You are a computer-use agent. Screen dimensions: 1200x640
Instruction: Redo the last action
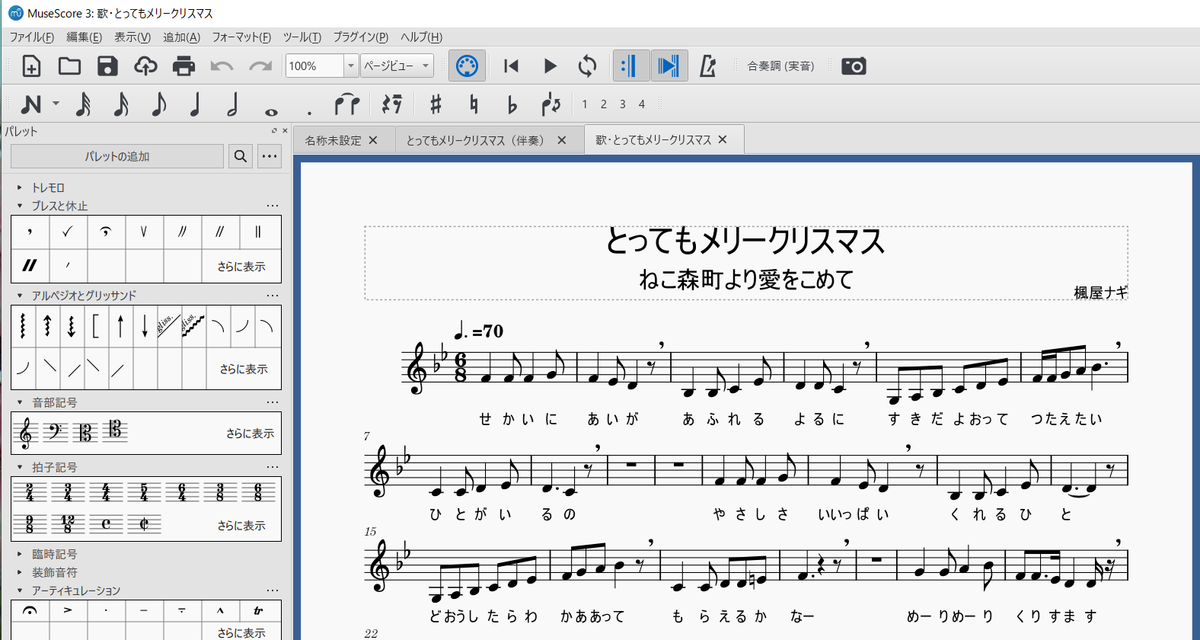coord(260,66)
